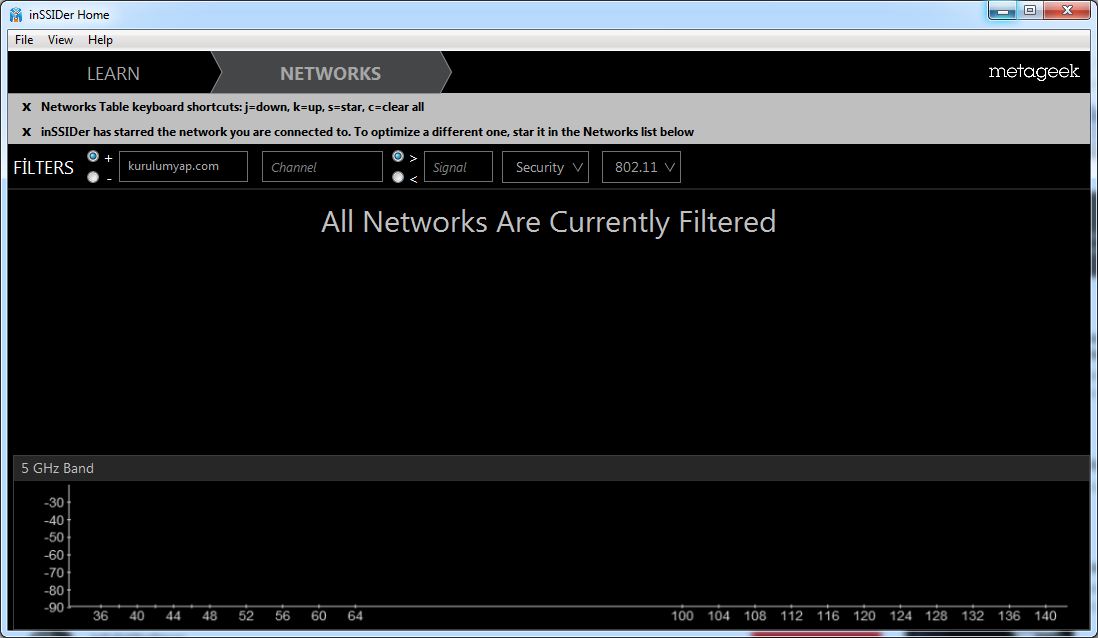Select the less-than signal radio button
This screenshot has height=638, width=1098.
coord(398,177)
